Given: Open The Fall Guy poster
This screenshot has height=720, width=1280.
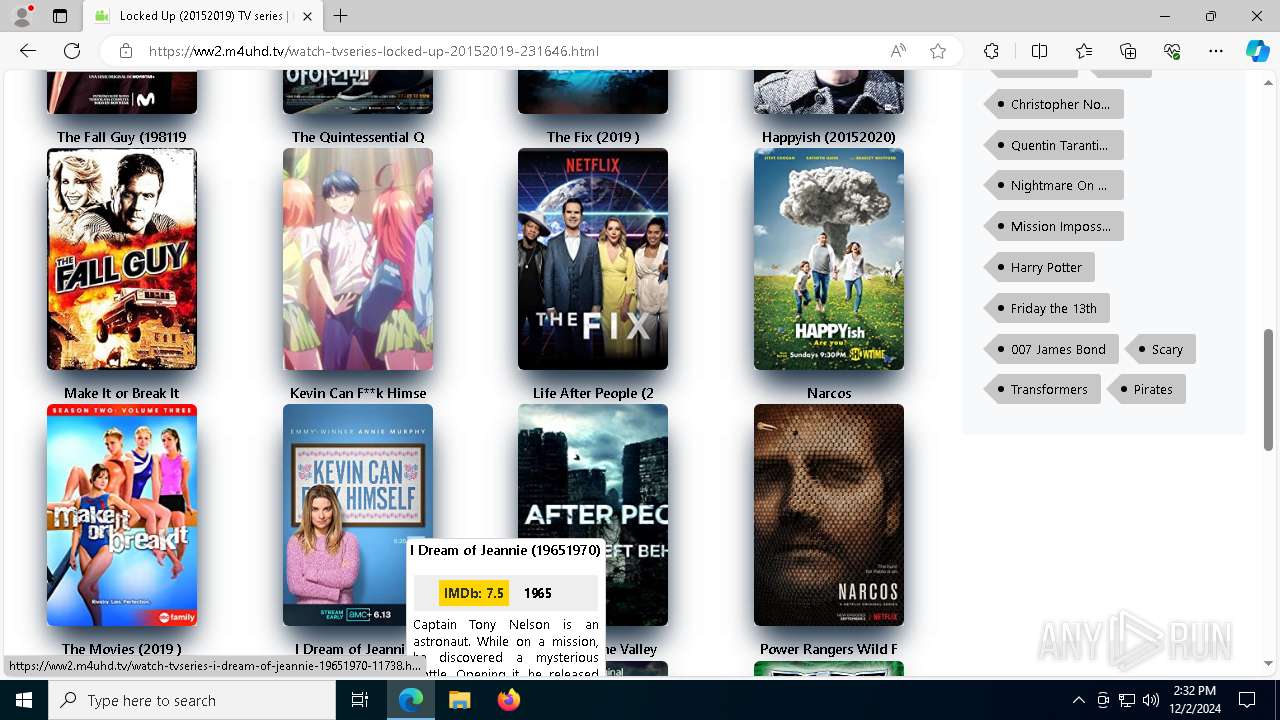Looking at the screenshot, I should [122, 259].
